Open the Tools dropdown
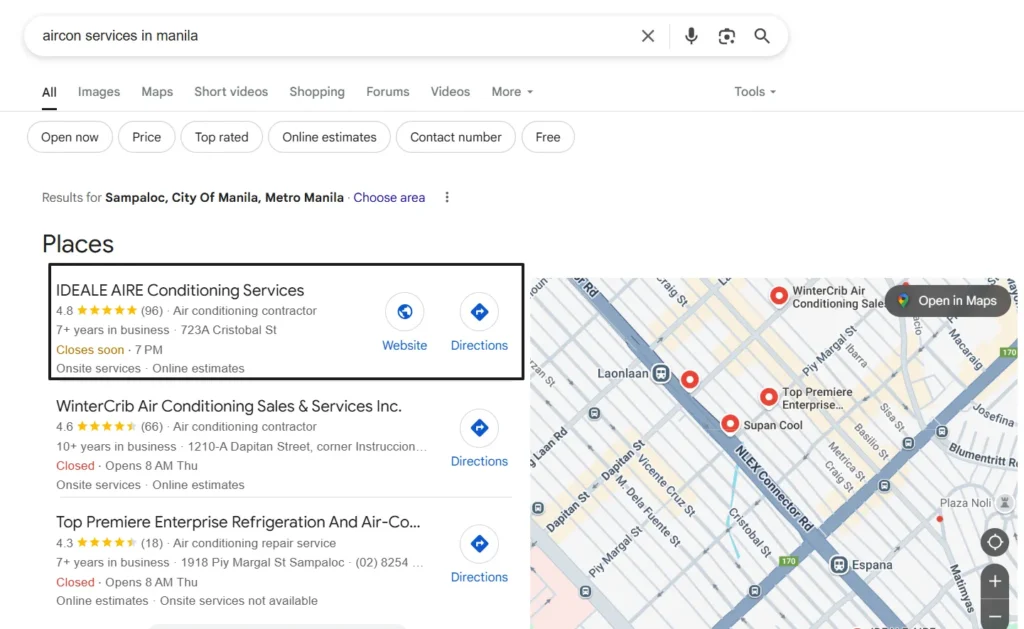Image resolution: width=1024 pixels, height=629 pixels. pyautogui.click(x=755, y=91)
